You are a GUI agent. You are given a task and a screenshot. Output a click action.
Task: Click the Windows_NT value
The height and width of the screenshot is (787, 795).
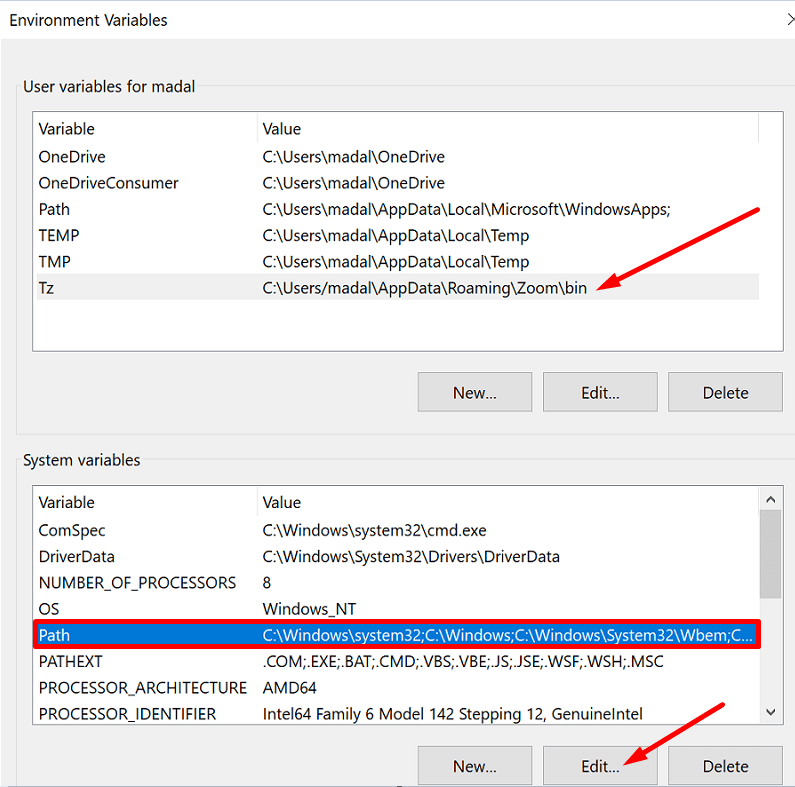click(x=309, y=609)
